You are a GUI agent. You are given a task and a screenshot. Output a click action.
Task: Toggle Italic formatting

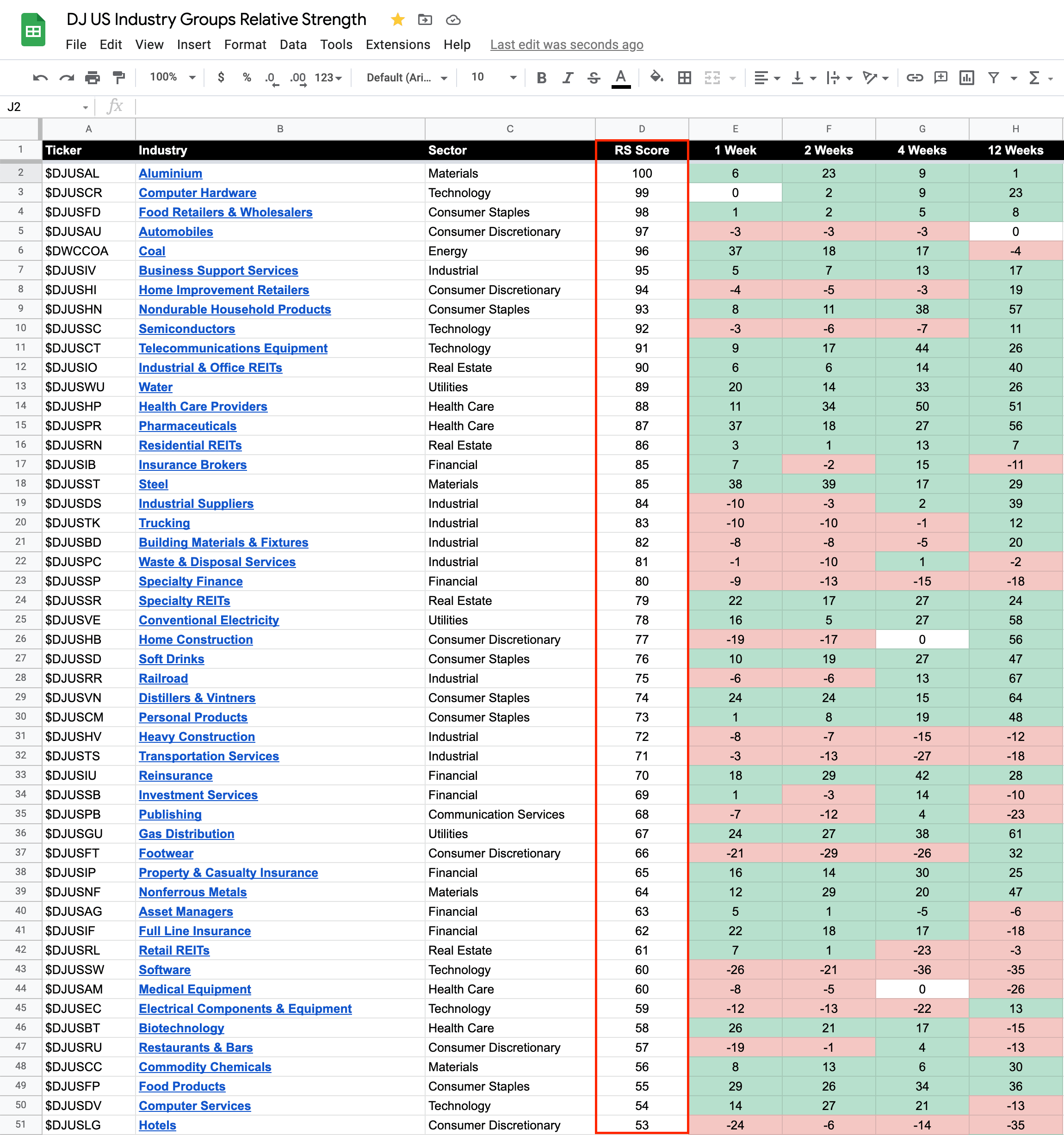567,78
